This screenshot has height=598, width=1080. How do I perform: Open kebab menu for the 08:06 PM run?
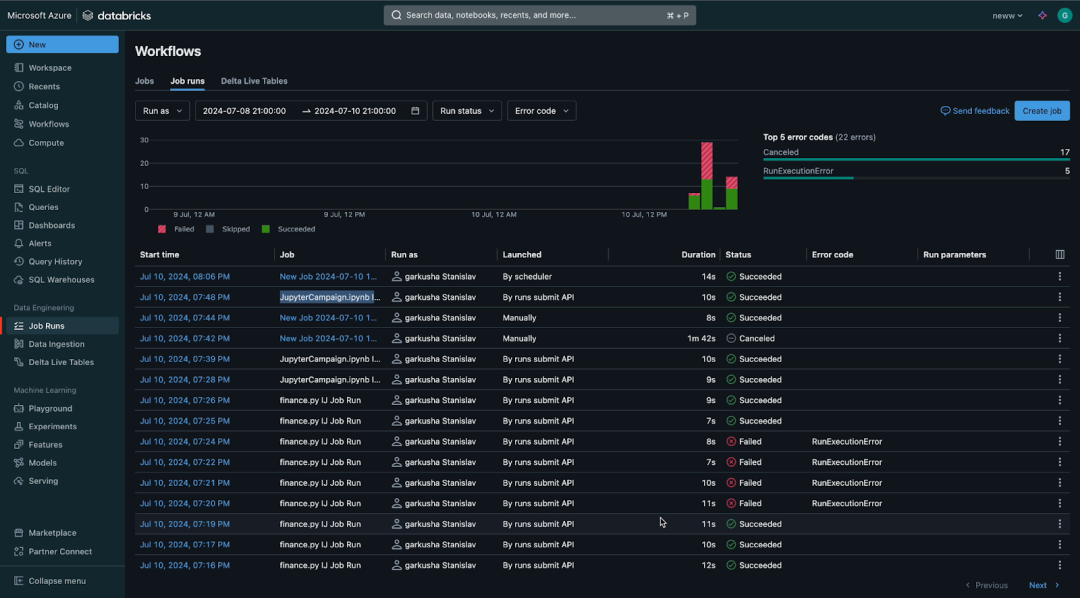pos(1060,276)
